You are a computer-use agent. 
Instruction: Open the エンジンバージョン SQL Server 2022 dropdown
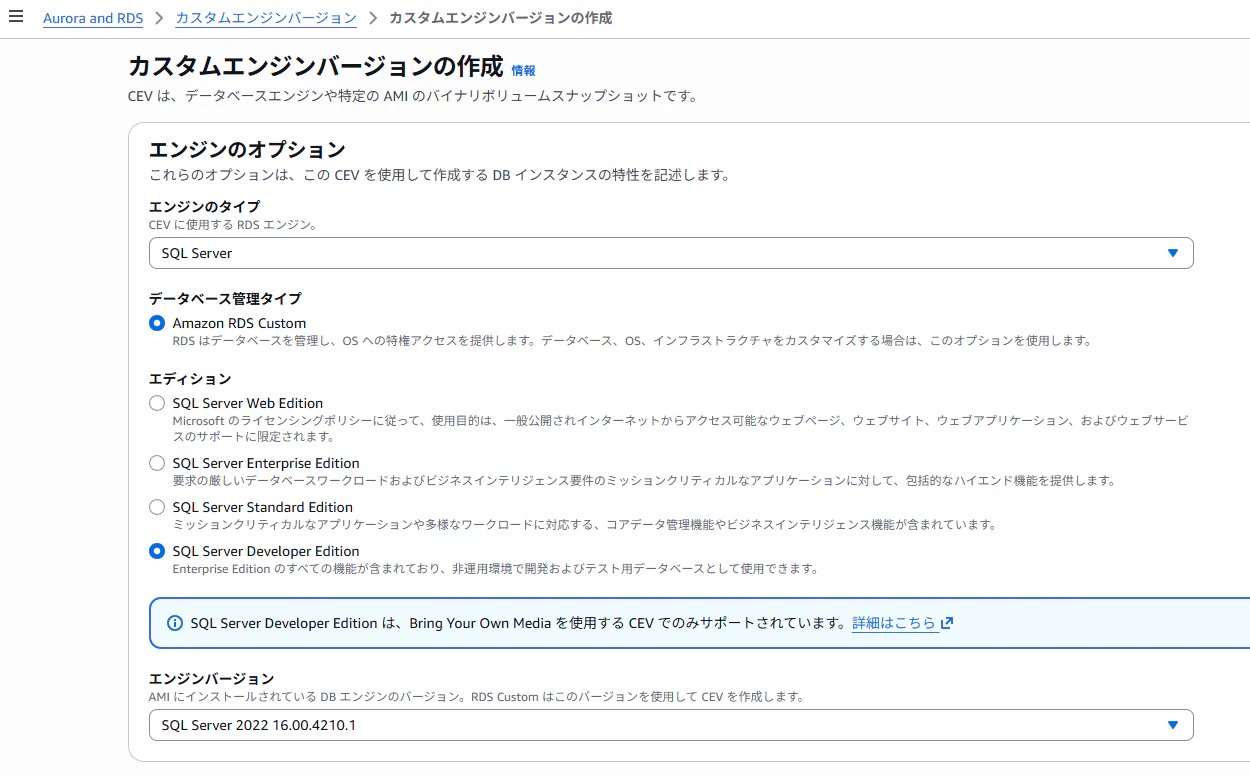[x=671, y=725]
